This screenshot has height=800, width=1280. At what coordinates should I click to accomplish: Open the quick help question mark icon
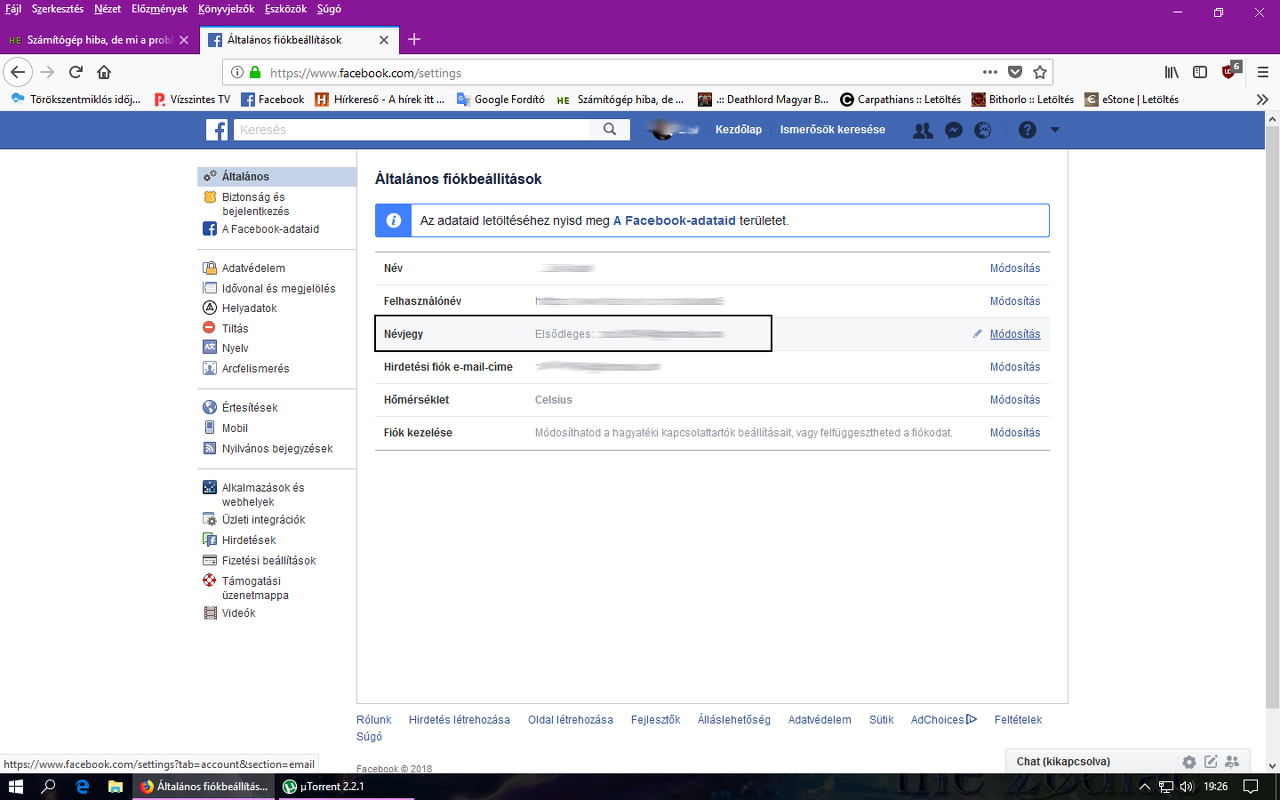point(1027,130)
